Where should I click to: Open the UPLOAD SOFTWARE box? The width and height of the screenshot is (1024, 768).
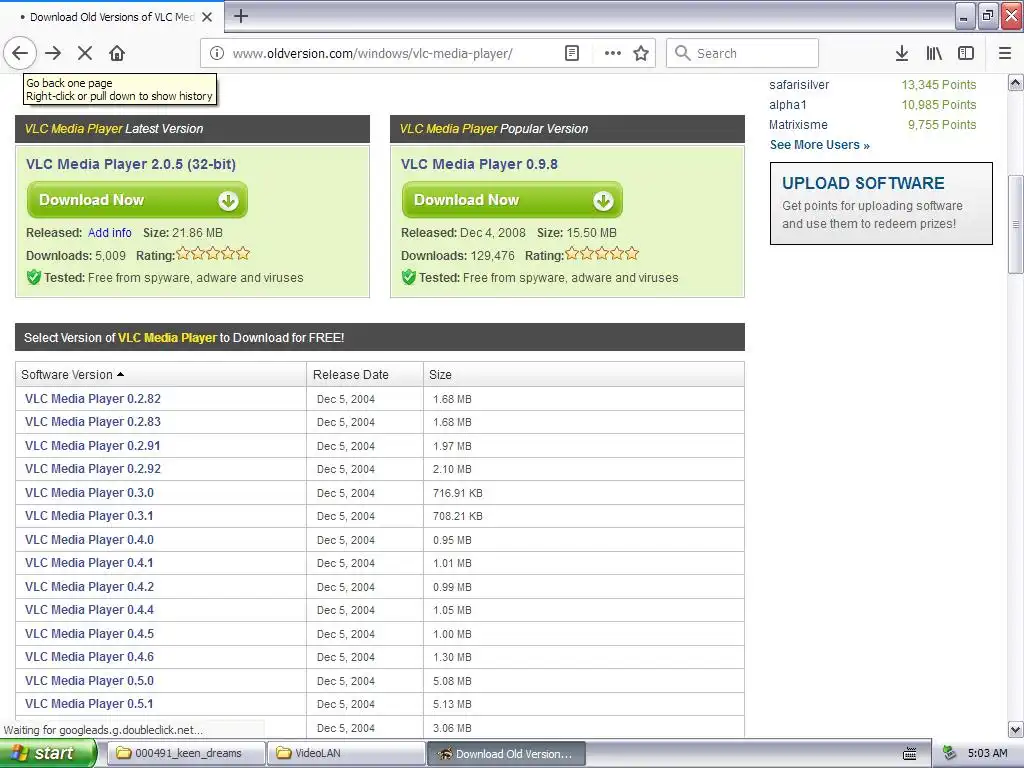coord(881,203)
